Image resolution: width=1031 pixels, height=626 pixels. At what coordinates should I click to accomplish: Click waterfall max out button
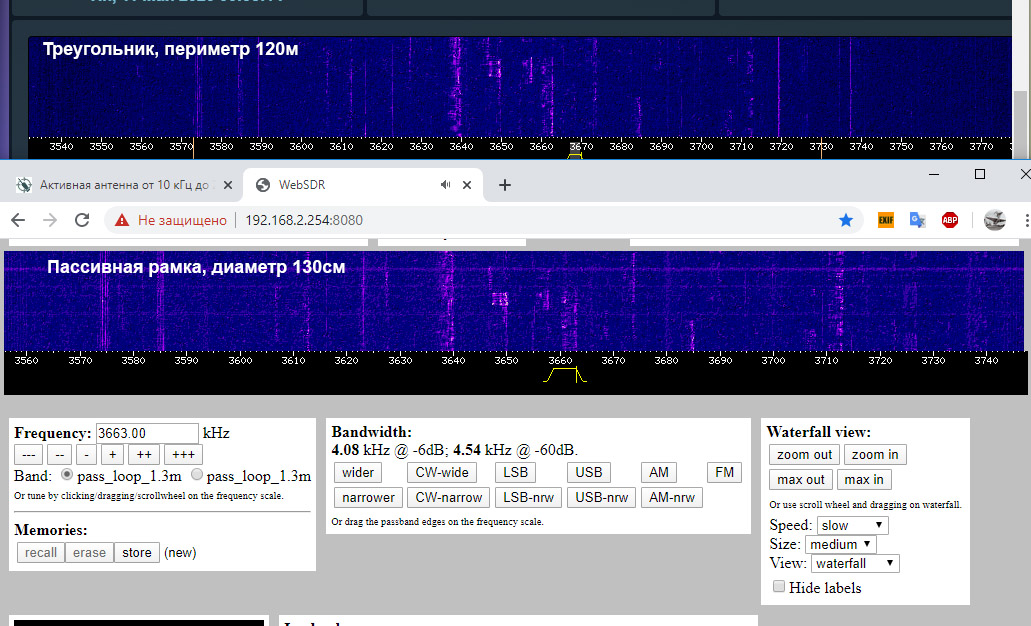click(x=800, y=480)
